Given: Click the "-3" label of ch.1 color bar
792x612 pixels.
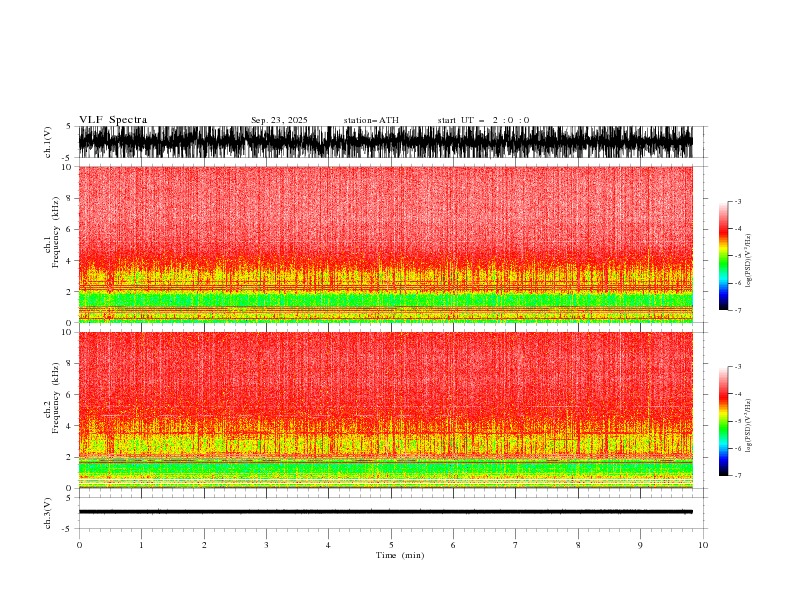Looking at the screenshot, I should click(737, 201).
